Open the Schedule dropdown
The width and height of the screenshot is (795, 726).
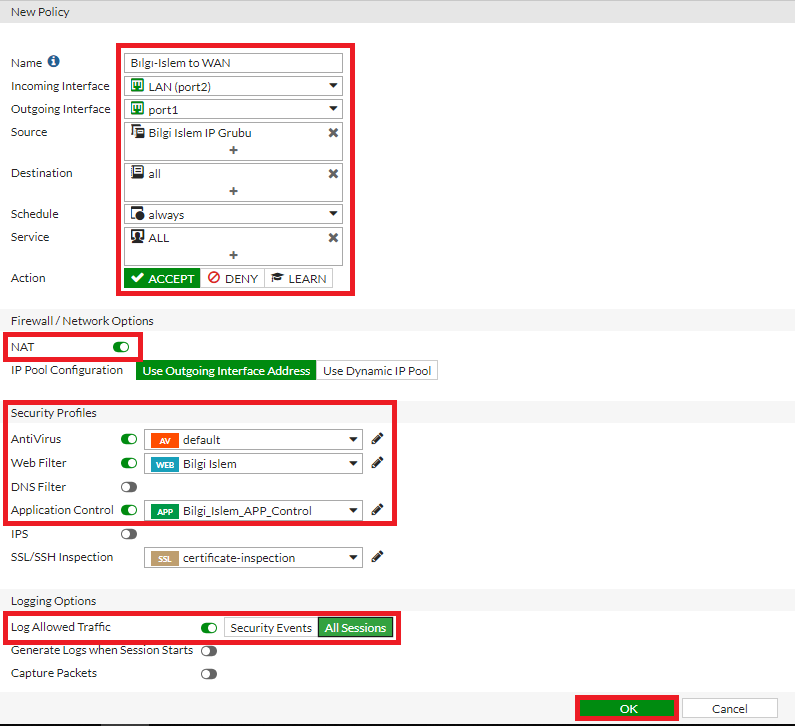pyautogui.click(x=233, y=214)
